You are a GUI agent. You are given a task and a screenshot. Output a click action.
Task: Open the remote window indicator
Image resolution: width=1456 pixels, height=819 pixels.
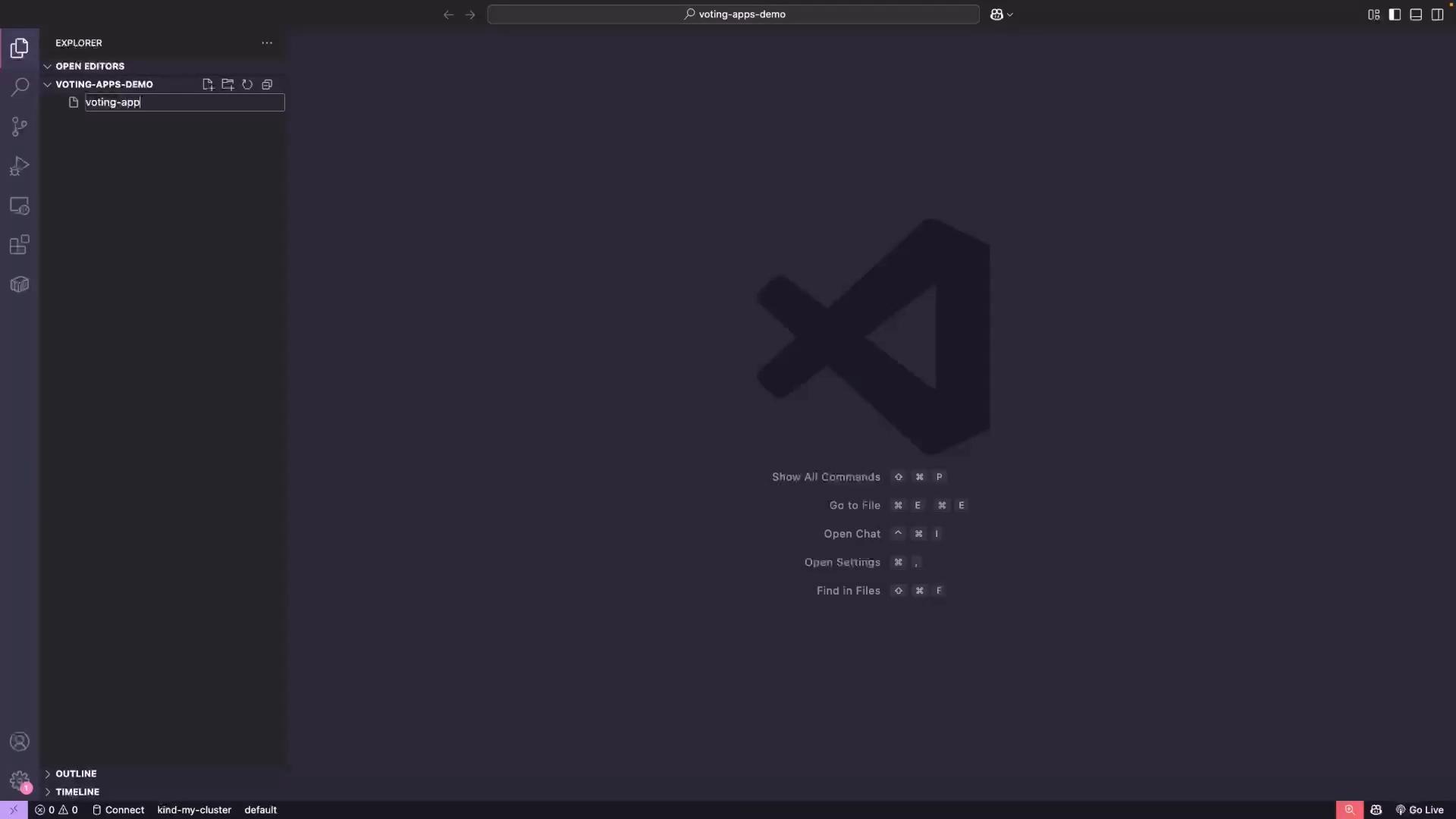pos(14,810)
